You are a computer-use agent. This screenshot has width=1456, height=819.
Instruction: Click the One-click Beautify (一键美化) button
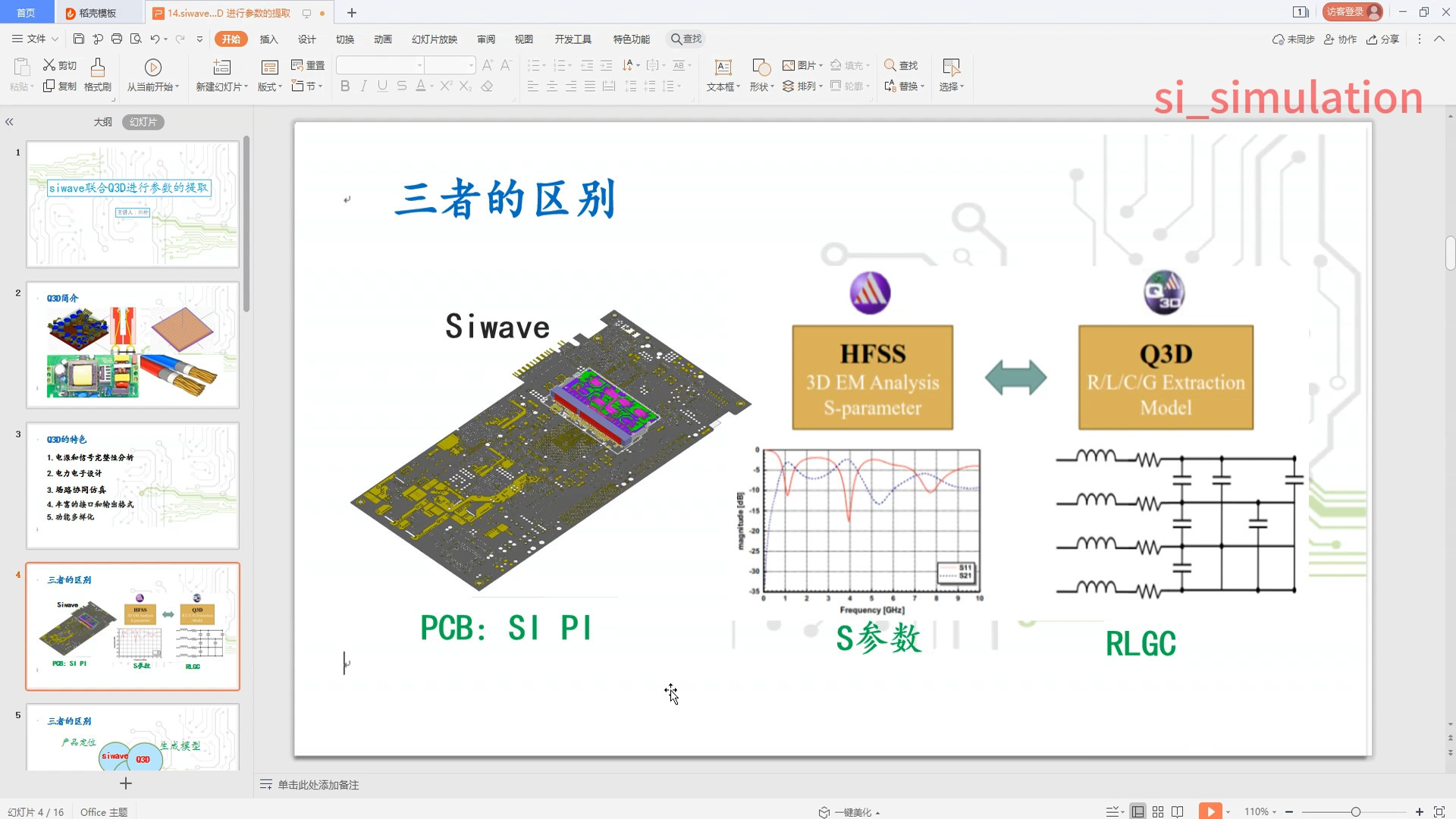[x=849, y=811]
